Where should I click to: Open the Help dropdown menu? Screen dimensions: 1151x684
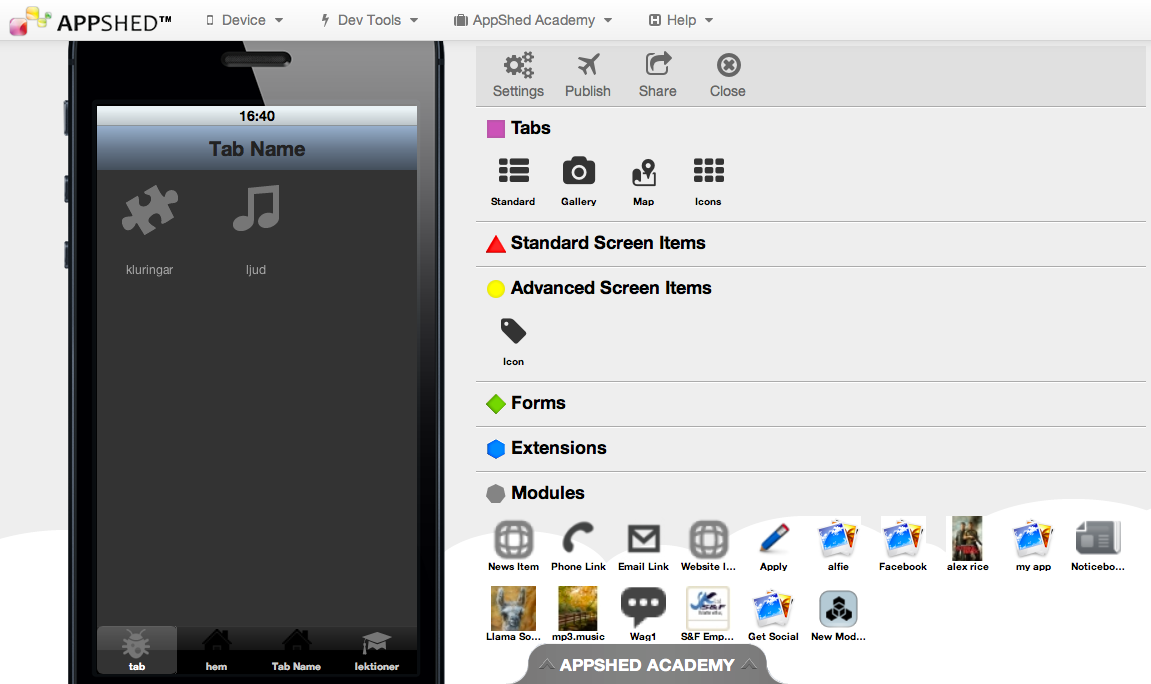pos(681,20)
